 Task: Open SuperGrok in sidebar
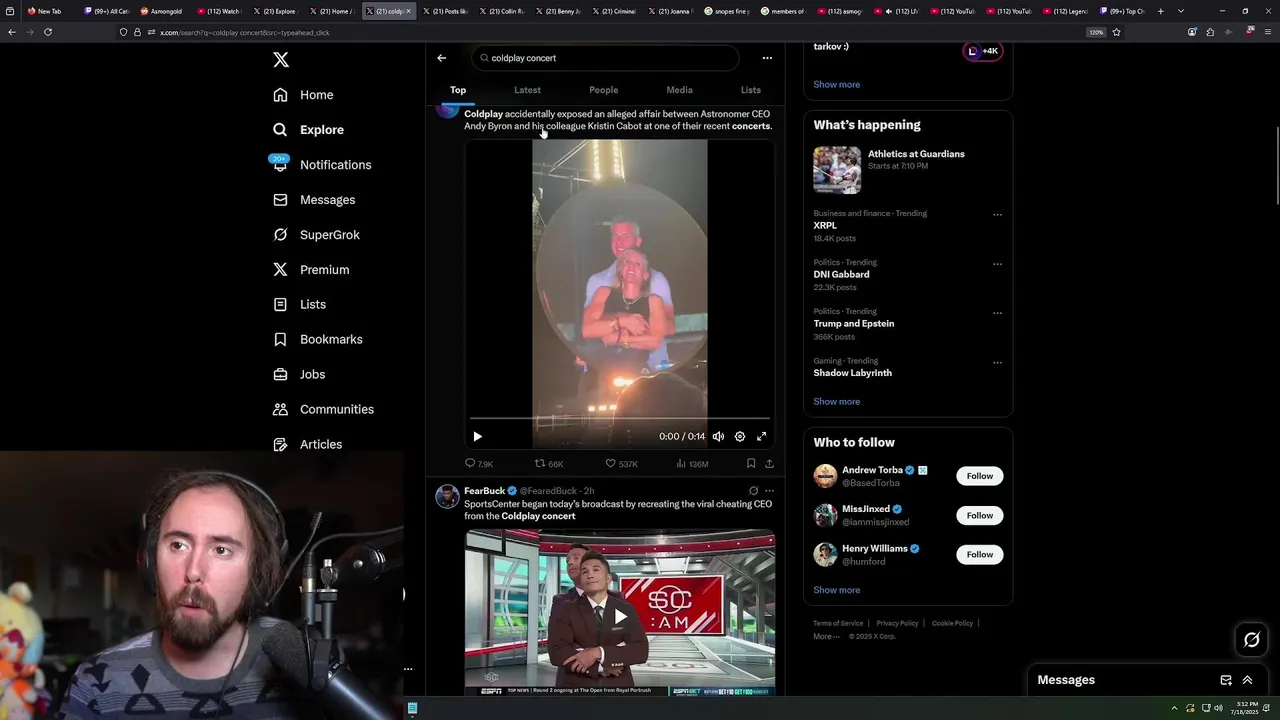coord(316,235)
